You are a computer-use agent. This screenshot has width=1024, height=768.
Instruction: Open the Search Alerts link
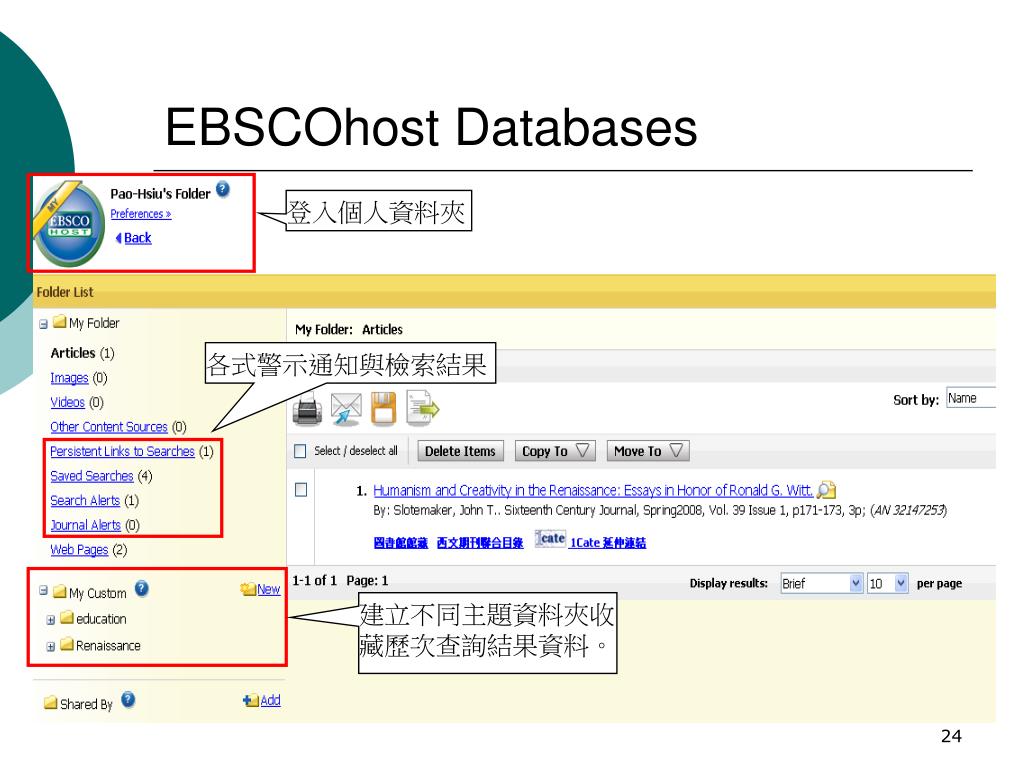(x=85, y=501)
